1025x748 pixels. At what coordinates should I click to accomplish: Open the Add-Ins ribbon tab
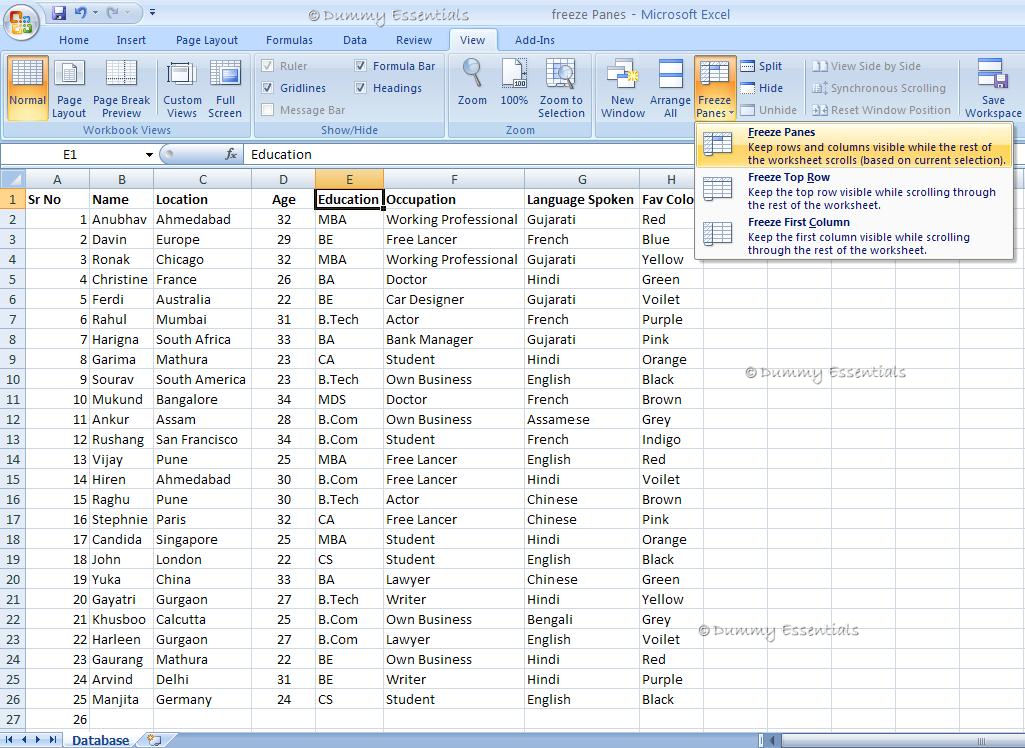534,40
